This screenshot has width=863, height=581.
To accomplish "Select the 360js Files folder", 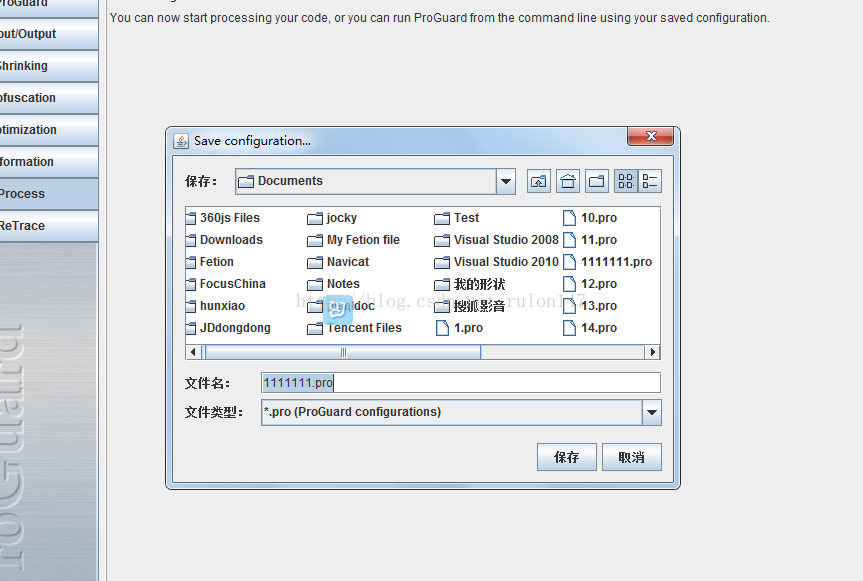I will (223, 218).
